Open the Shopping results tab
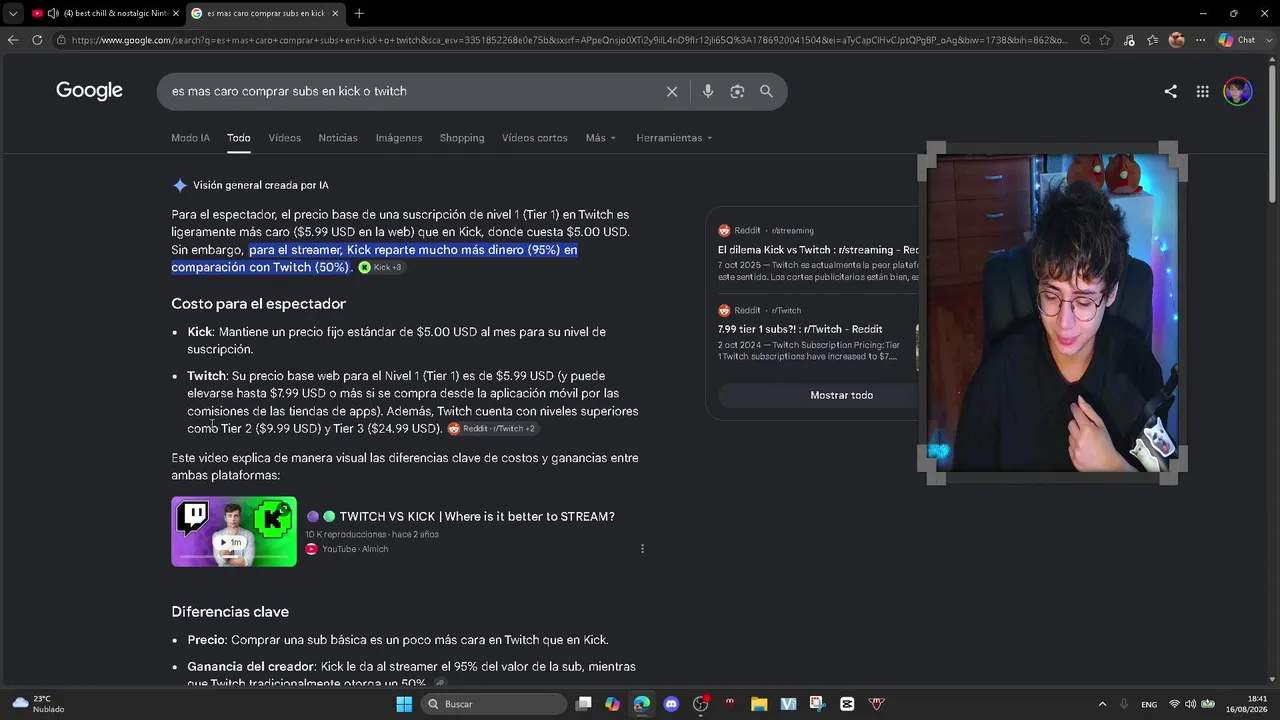The image size is (1280, 720). 462,138
